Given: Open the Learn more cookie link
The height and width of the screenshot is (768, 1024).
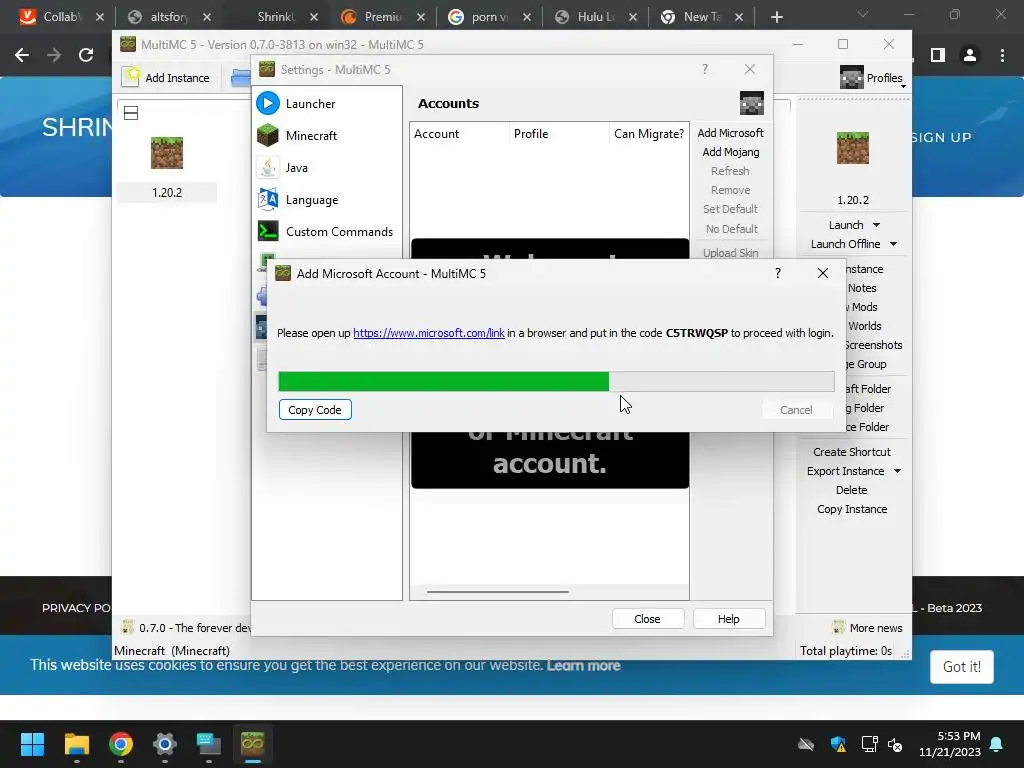Looking at the screenshot, I should 583,665.
